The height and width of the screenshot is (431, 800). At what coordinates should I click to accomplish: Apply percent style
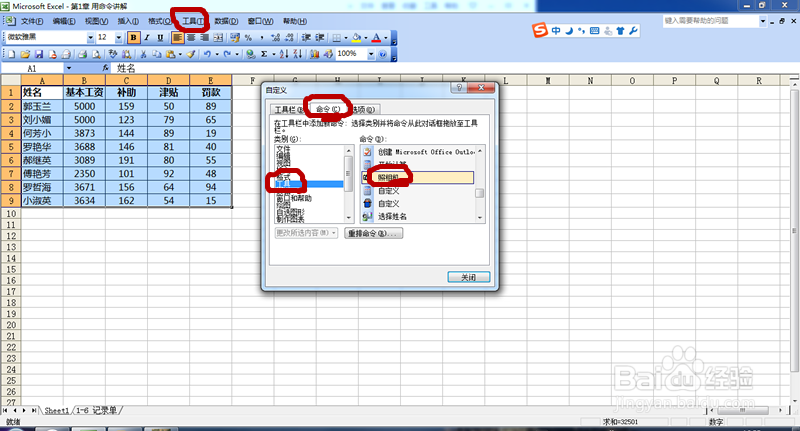pos(248,37)
